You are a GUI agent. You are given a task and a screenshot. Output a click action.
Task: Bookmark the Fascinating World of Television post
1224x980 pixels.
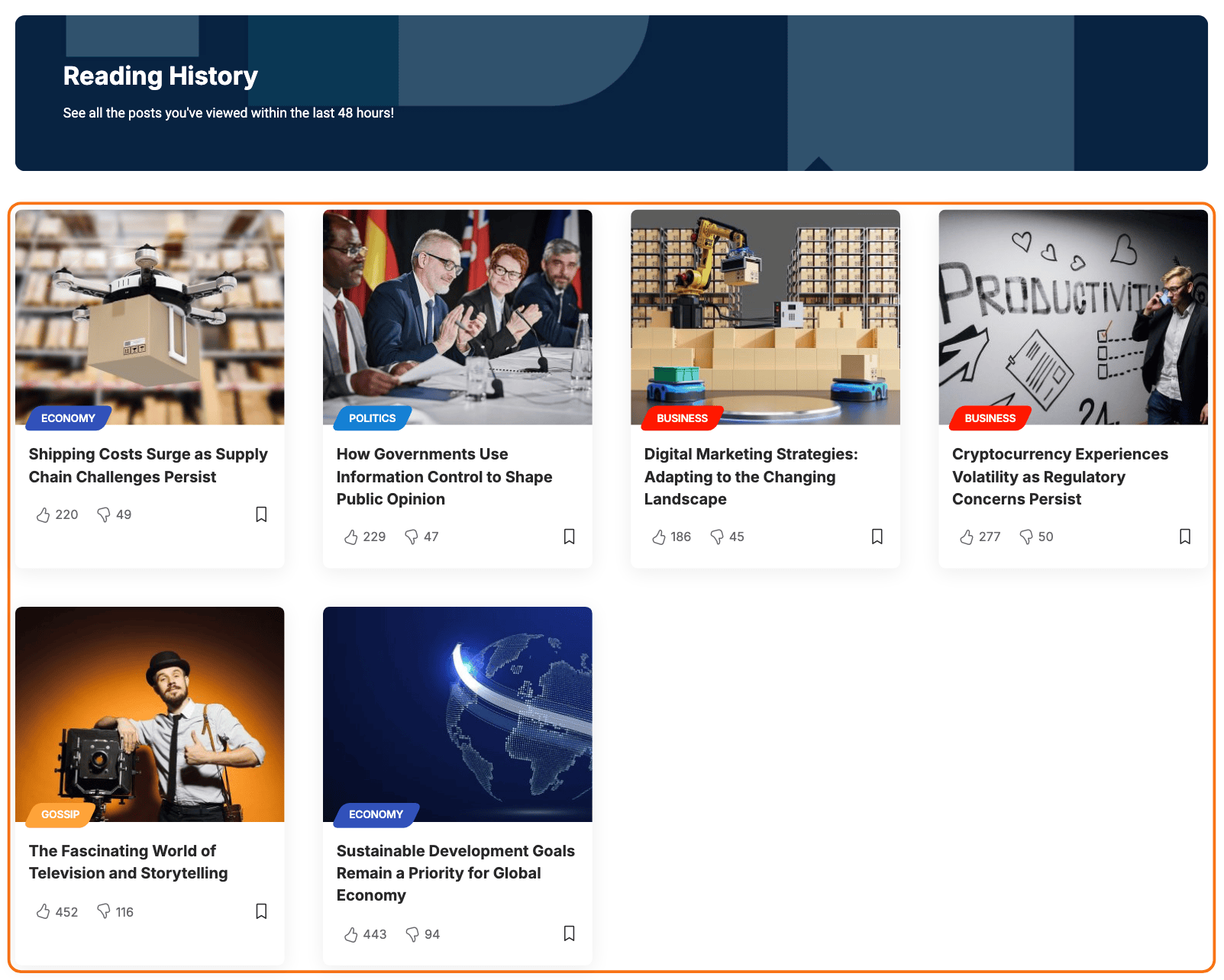[261, 911]
